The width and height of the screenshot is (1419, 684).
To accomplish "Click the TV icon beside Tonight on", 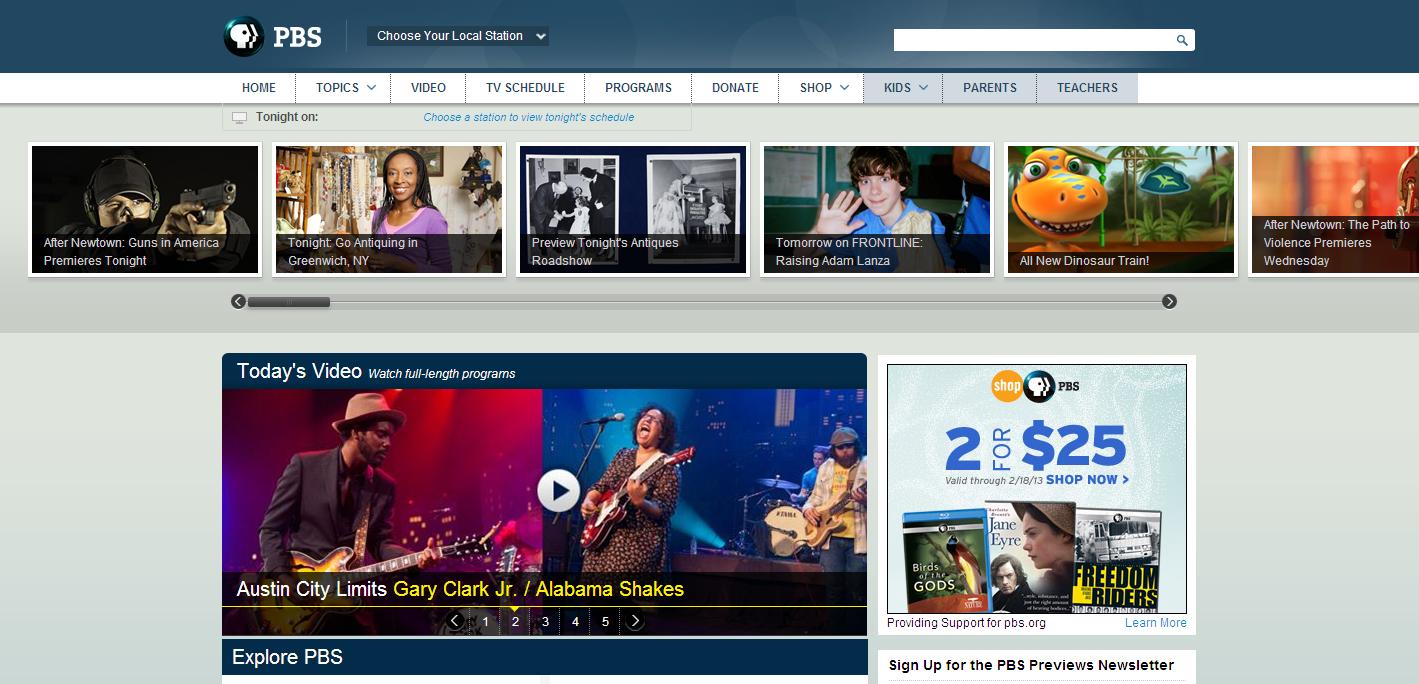I will pos(239,118).
